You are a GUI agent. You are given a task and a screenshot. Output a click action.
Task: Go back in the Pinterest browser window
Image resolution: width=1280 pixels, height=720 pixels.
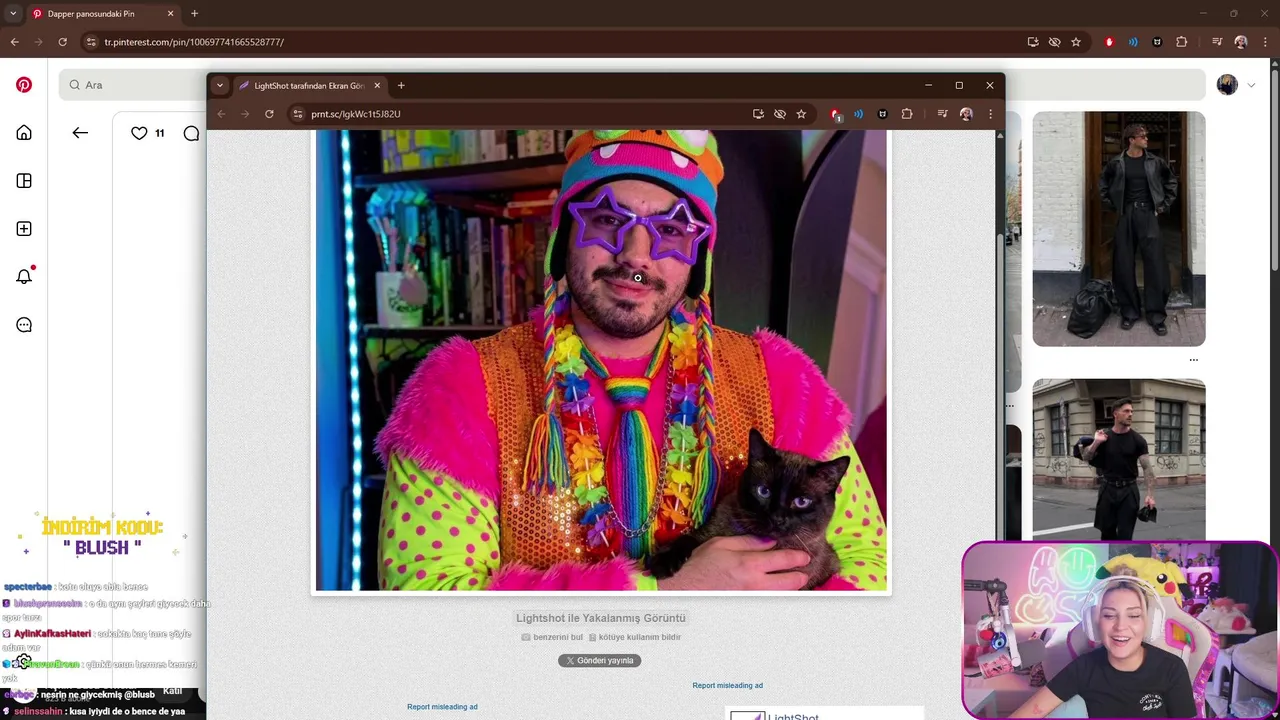tap(14, 42)
